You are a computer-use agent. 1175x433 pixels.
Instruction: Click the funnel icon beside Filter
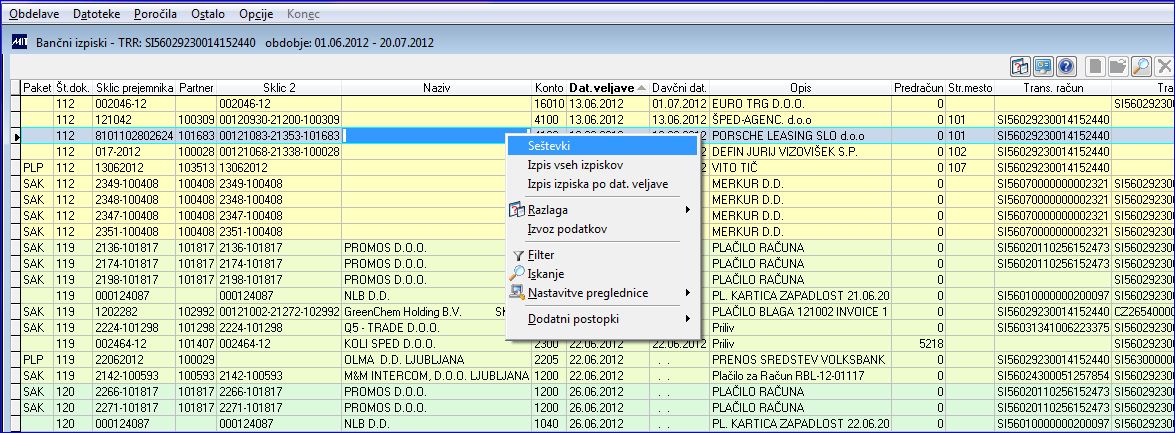coord(518,255)
